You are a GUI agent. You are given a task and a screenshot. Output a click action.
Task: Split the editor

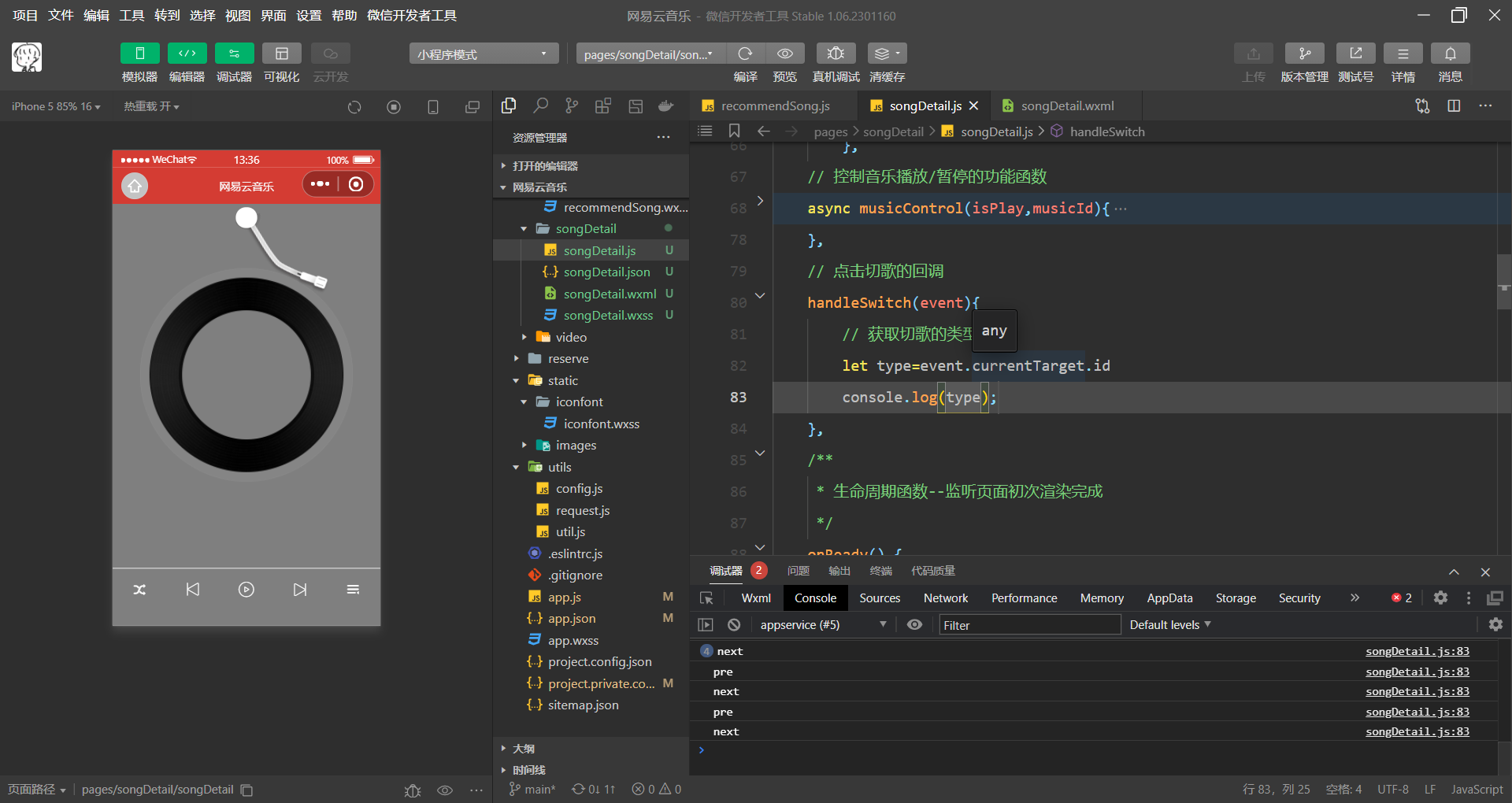[x=1454, y=105]
